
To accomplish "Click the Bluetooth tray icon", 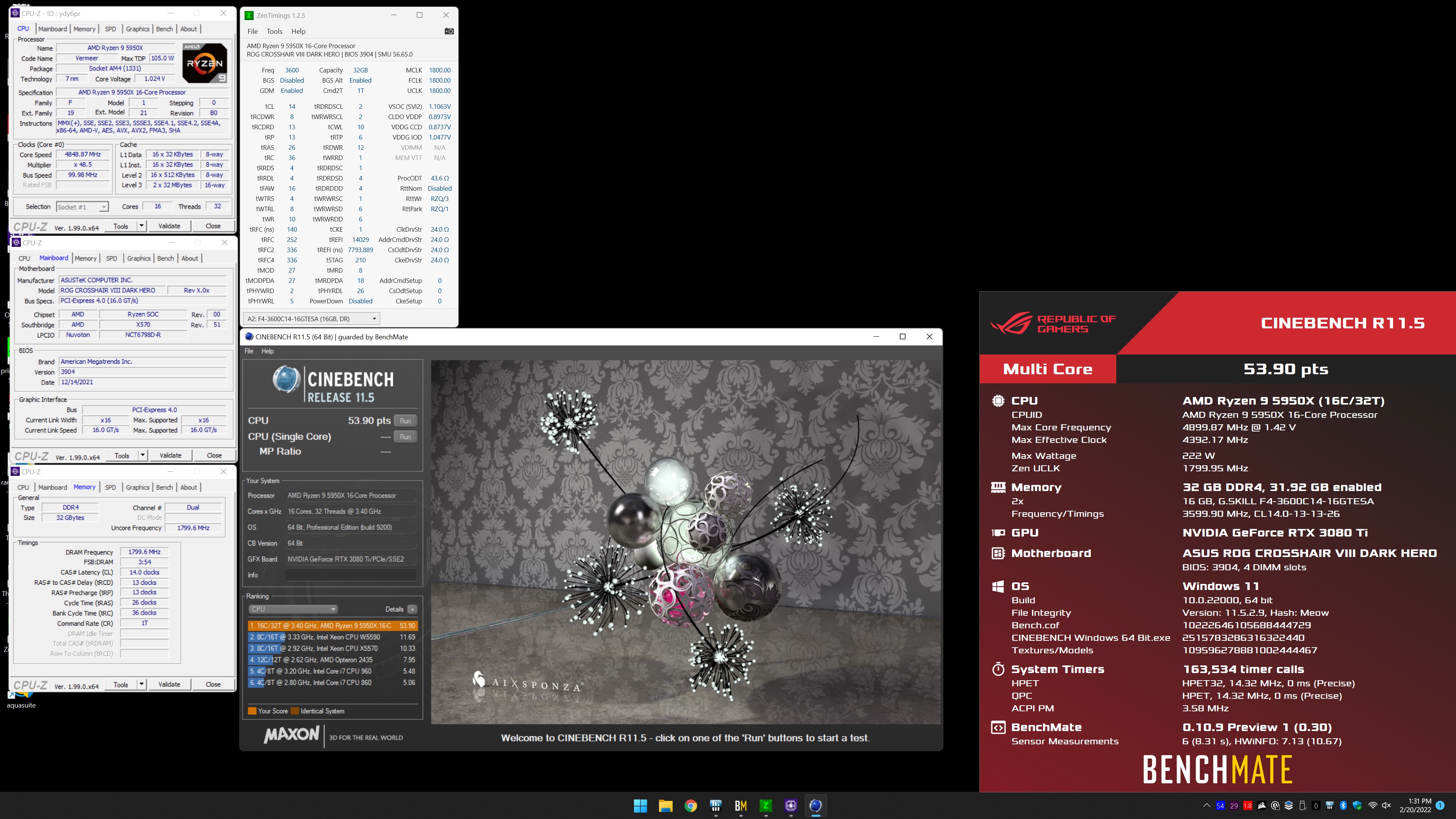I will 1343,805.
